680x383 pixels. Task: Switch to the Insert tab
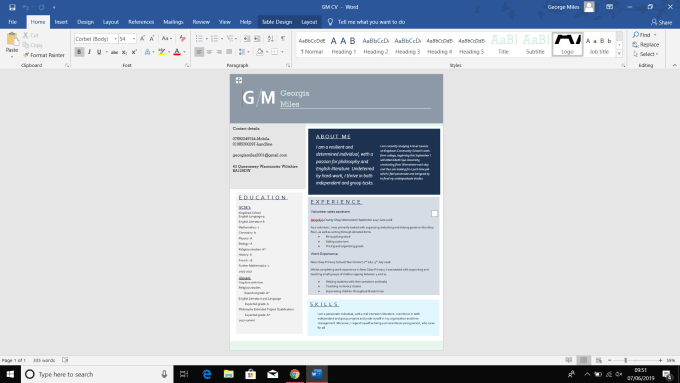(x=61, y=22)
